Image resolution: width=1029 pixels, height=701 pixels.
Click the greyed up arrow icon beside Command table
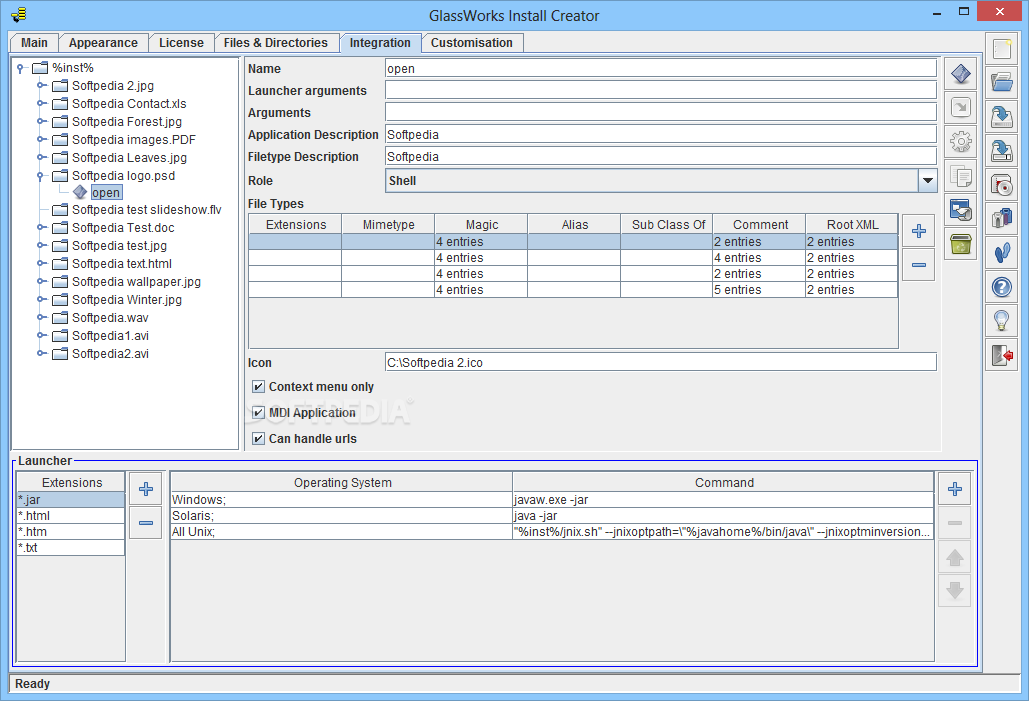(955, 557)
